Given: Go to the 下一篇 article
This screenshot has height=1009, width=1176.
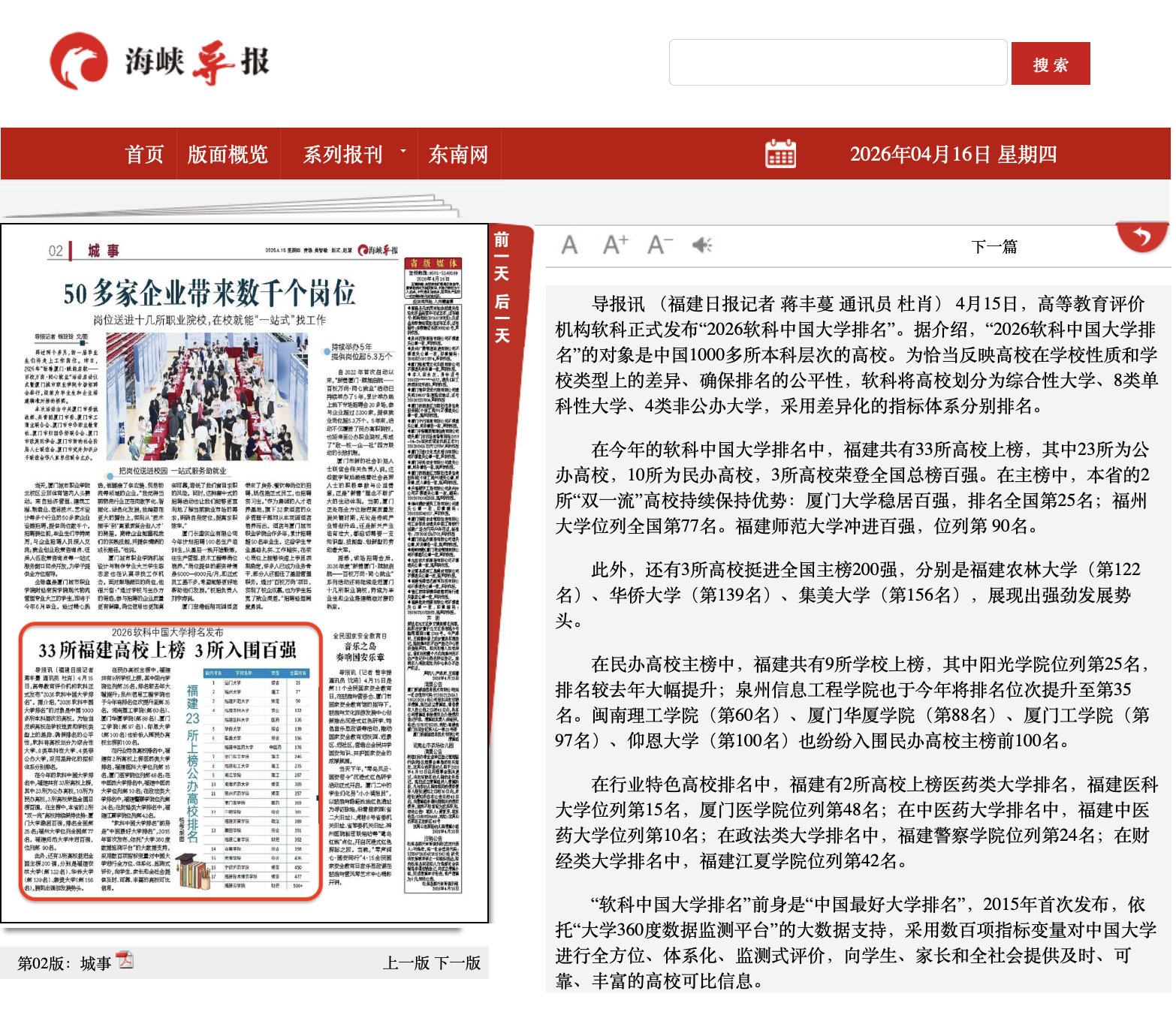Looking at the screenshot, I should point(994,247).
